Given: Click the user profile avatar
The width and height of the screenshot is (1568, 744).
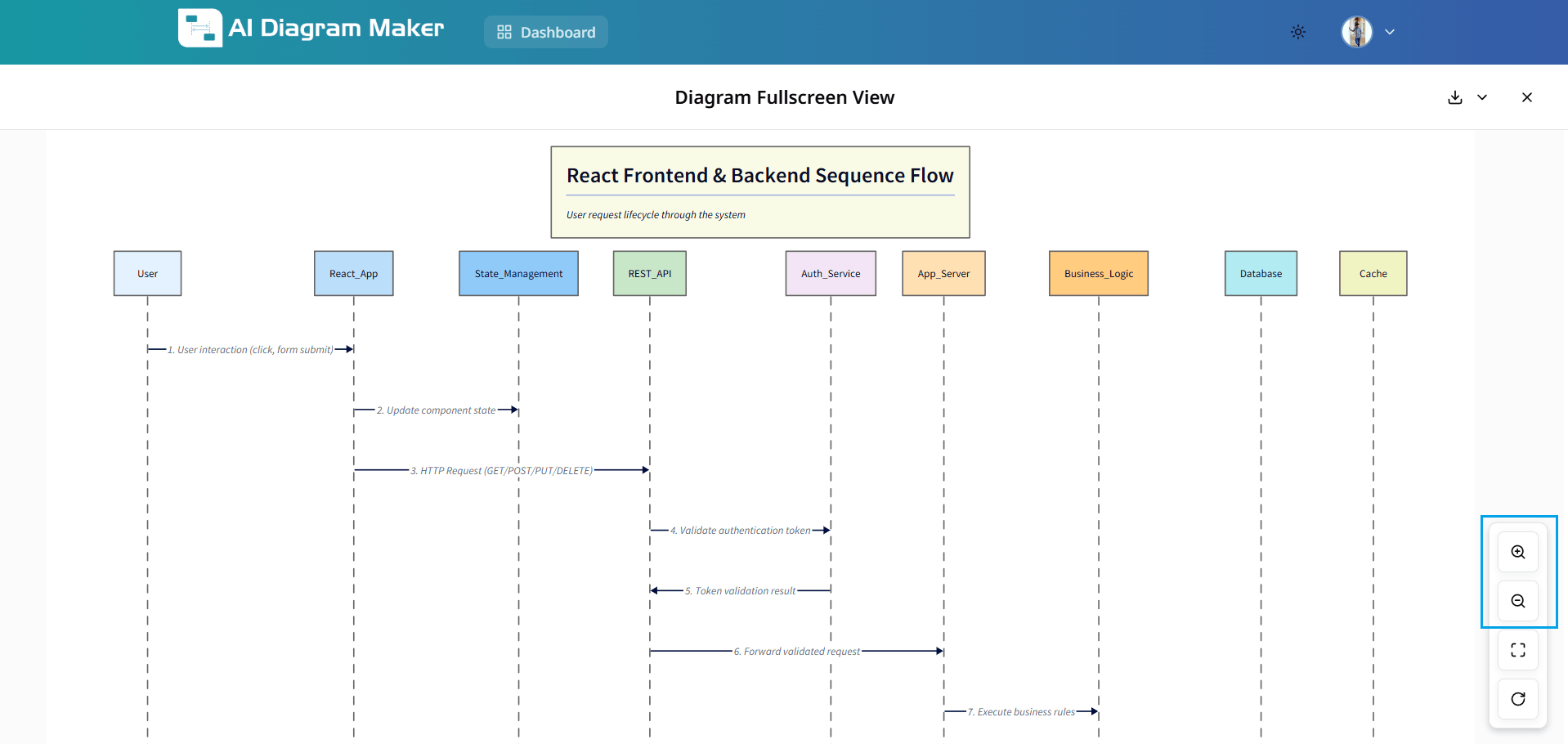Looking at the screenshot, I should coord(1357,32).
